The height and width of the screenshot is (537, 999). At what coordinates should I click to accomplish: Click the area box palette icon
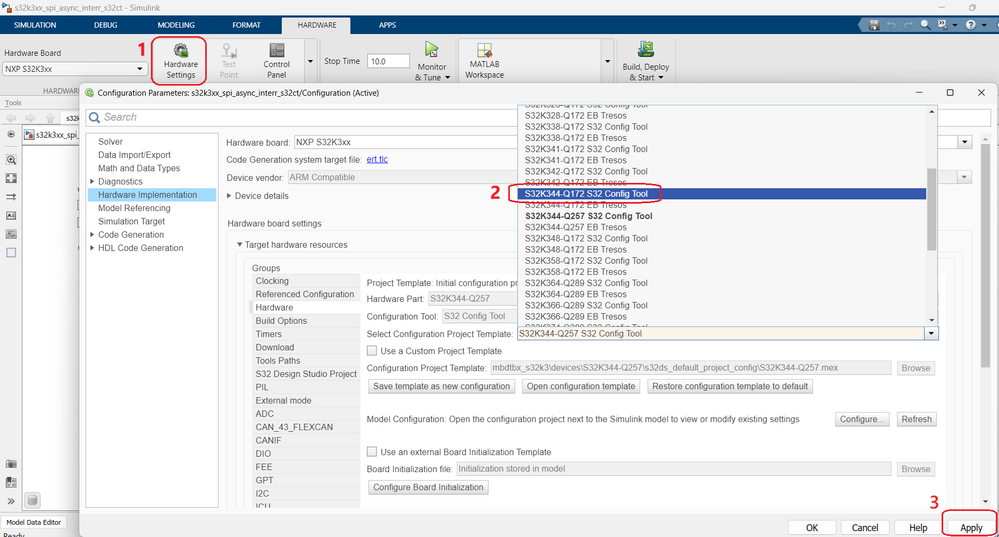click(x=11, y=252)
